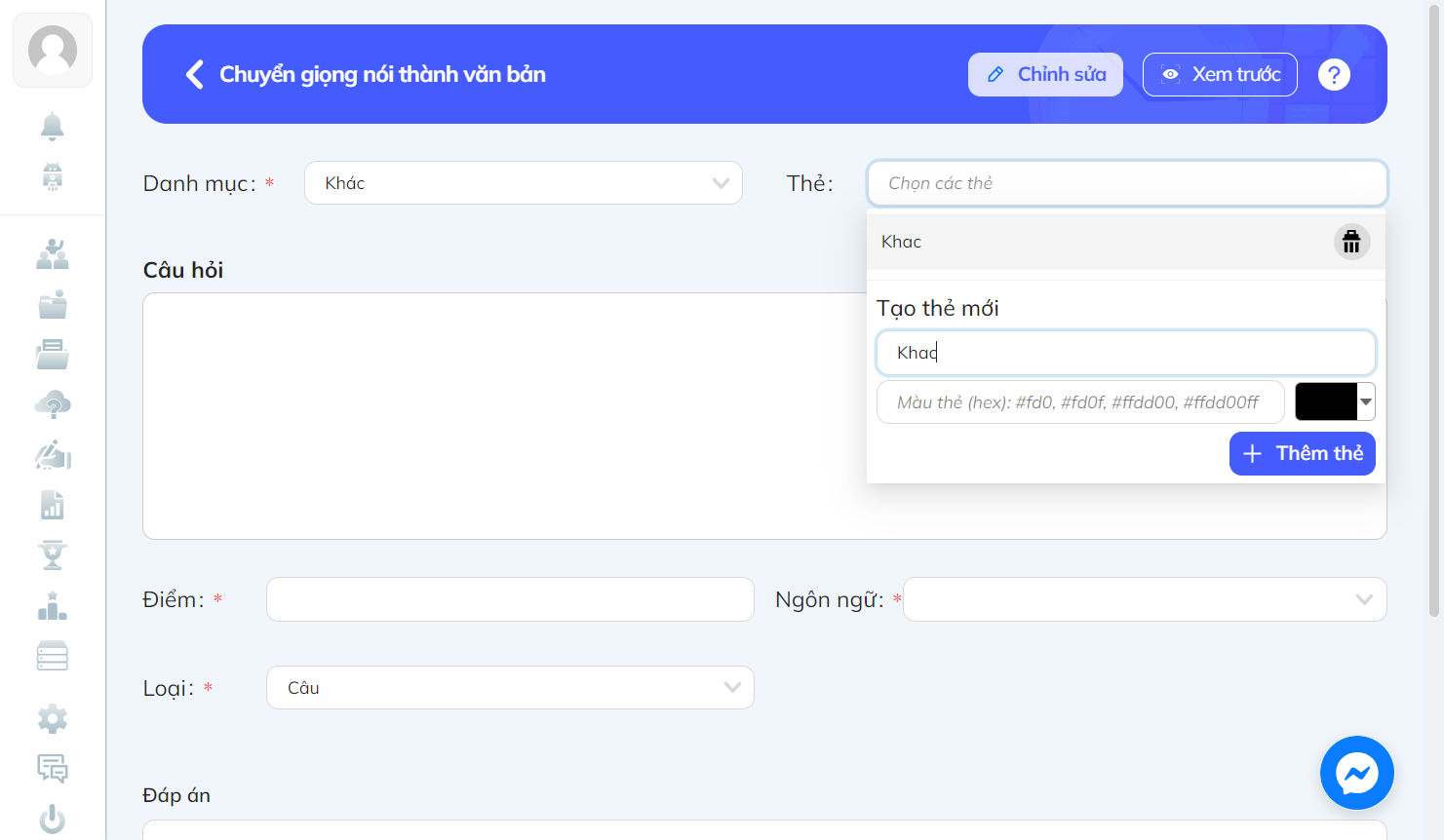Open the chat messages icon in sidebar
The image size is (1444, 840).
coord(53,769)
